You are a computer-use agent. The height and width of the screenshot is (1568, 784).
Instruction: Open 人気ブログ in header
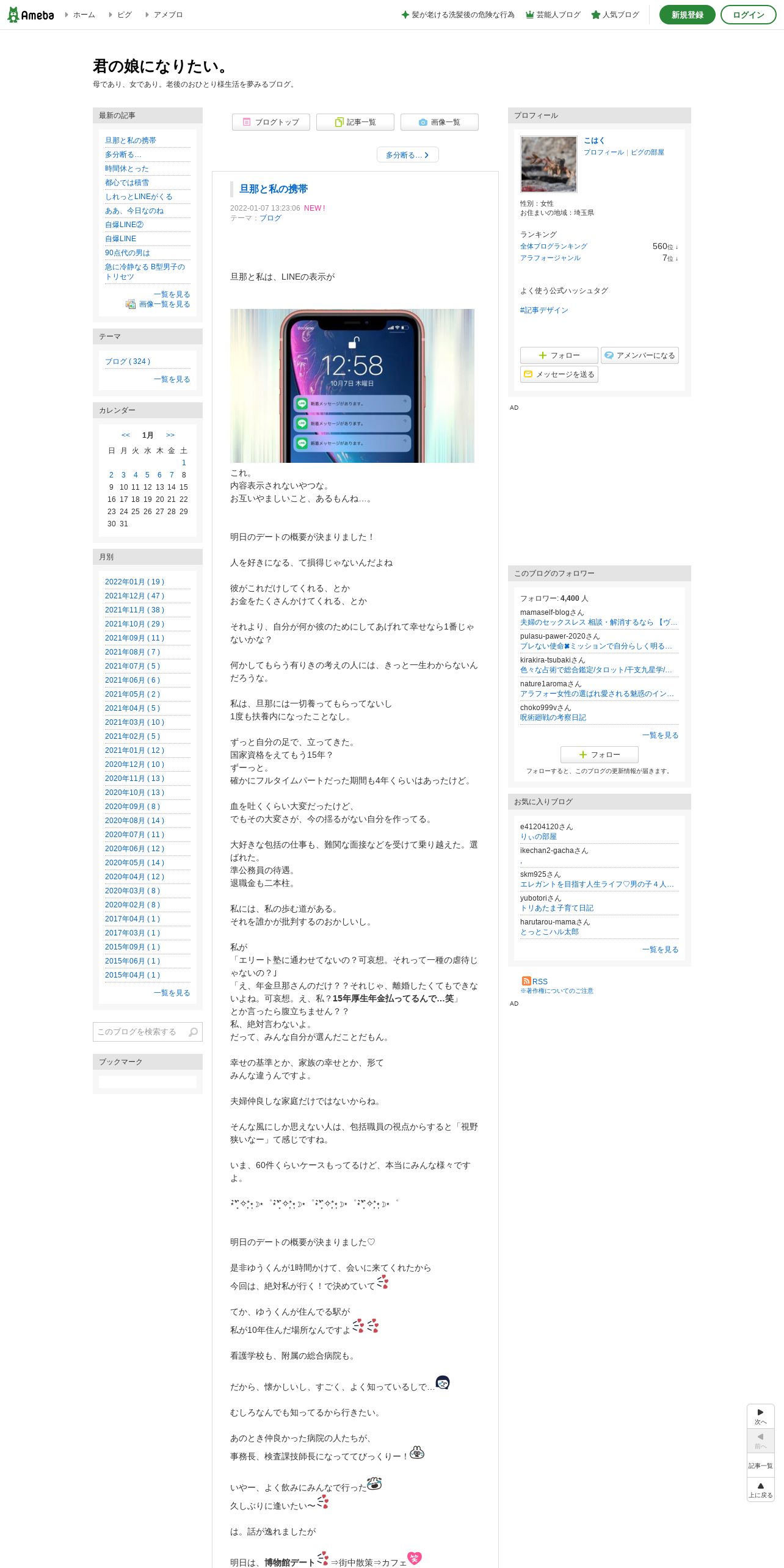pyautogui.click(x=615, y=15)
